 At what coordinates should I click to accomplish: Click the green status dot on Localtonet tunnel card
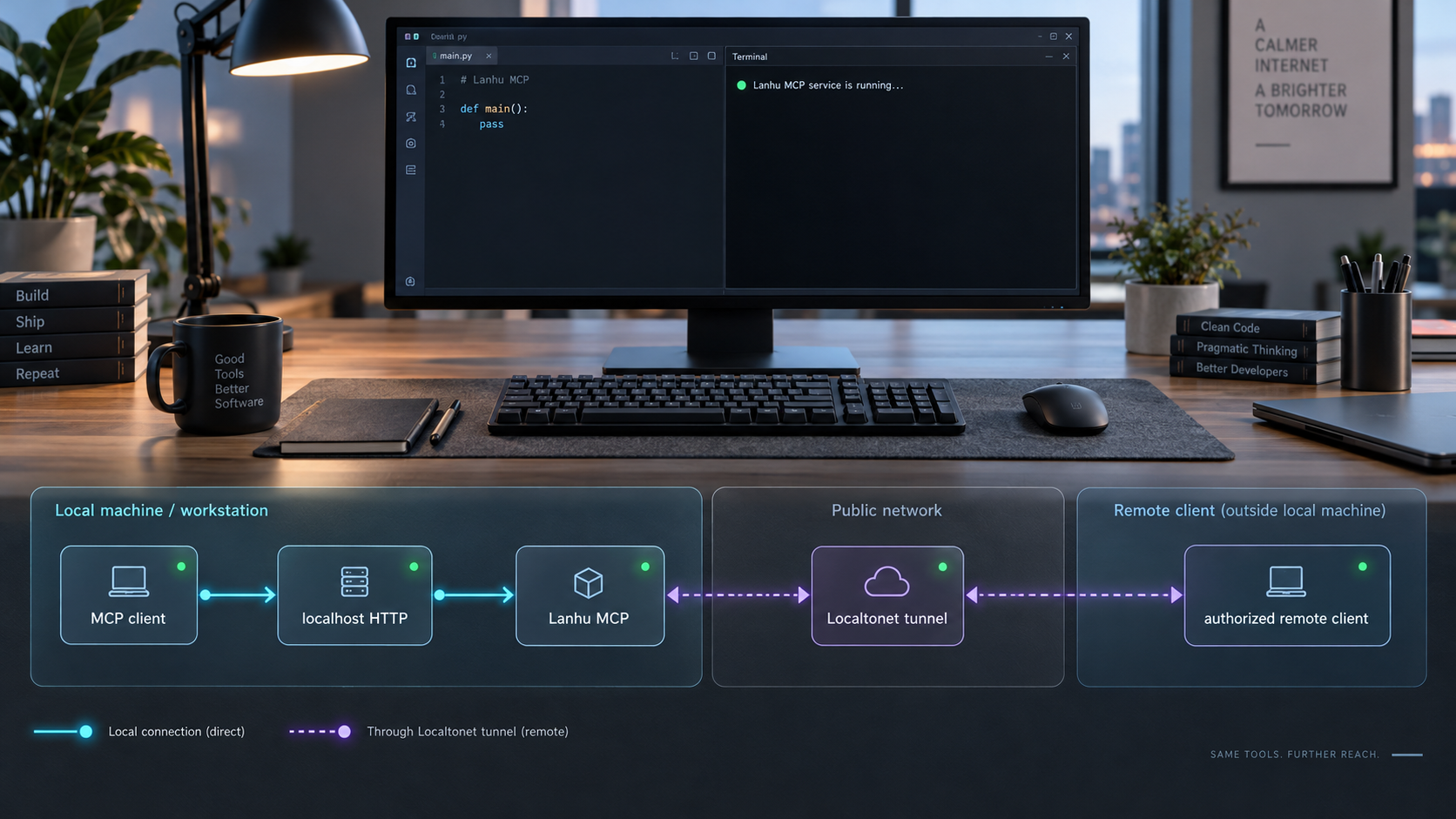click(x=942, y=567)
